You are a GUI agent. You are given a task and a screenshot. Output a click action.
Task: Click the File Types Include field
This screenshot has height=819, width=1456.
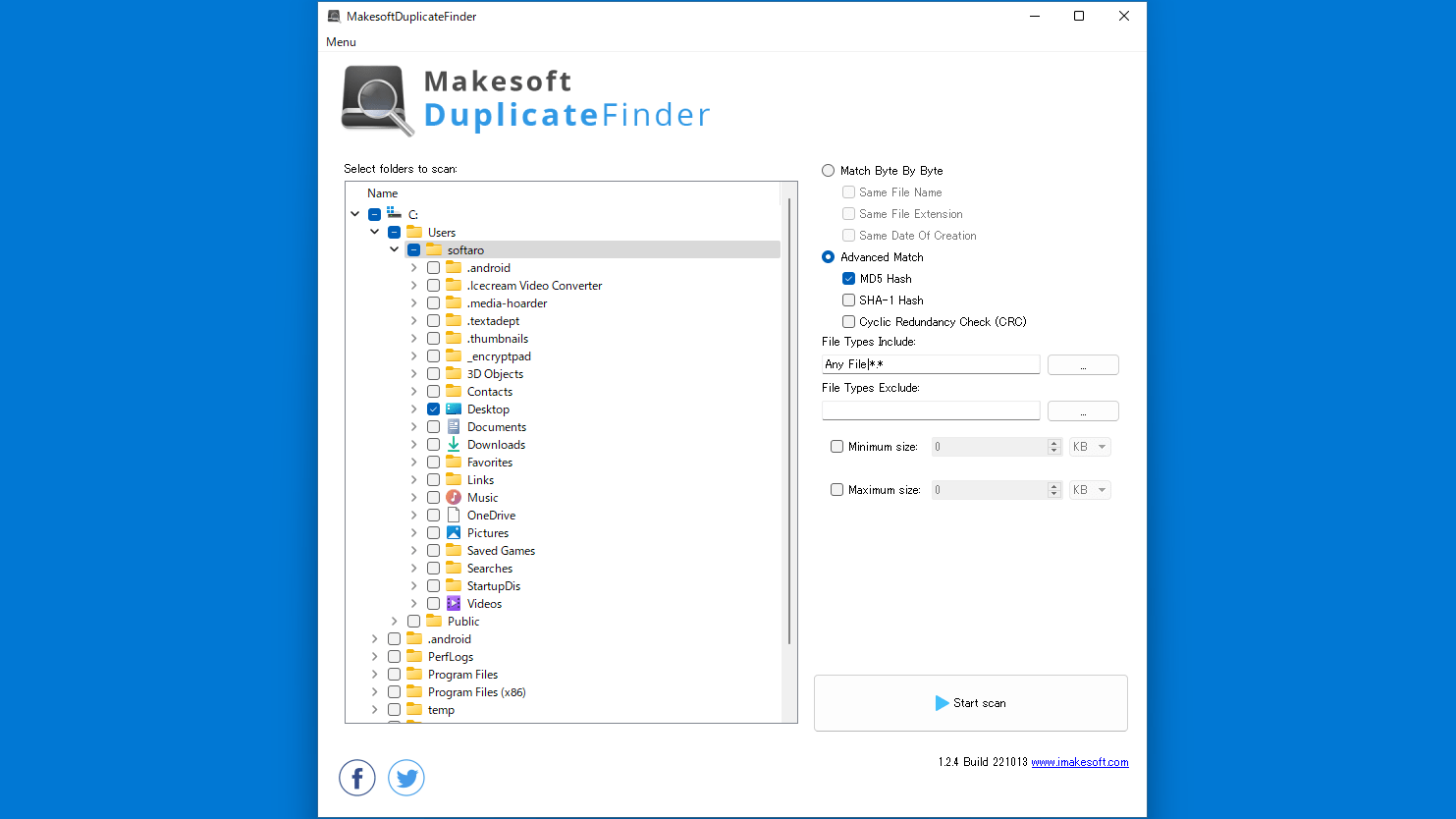point(931,364)
